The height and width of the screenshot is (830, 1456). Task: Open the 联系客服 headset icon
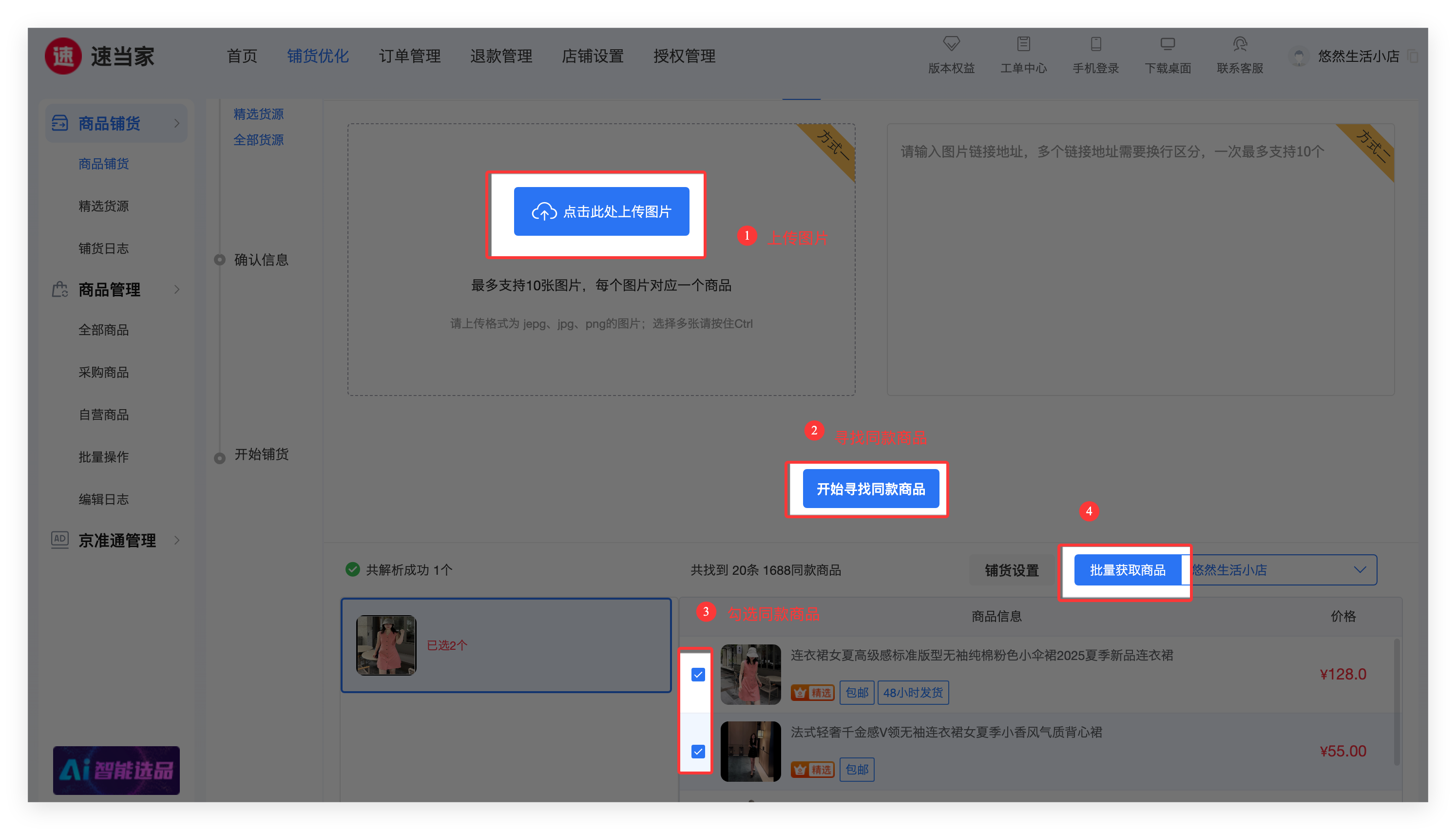coord(1239,44)
